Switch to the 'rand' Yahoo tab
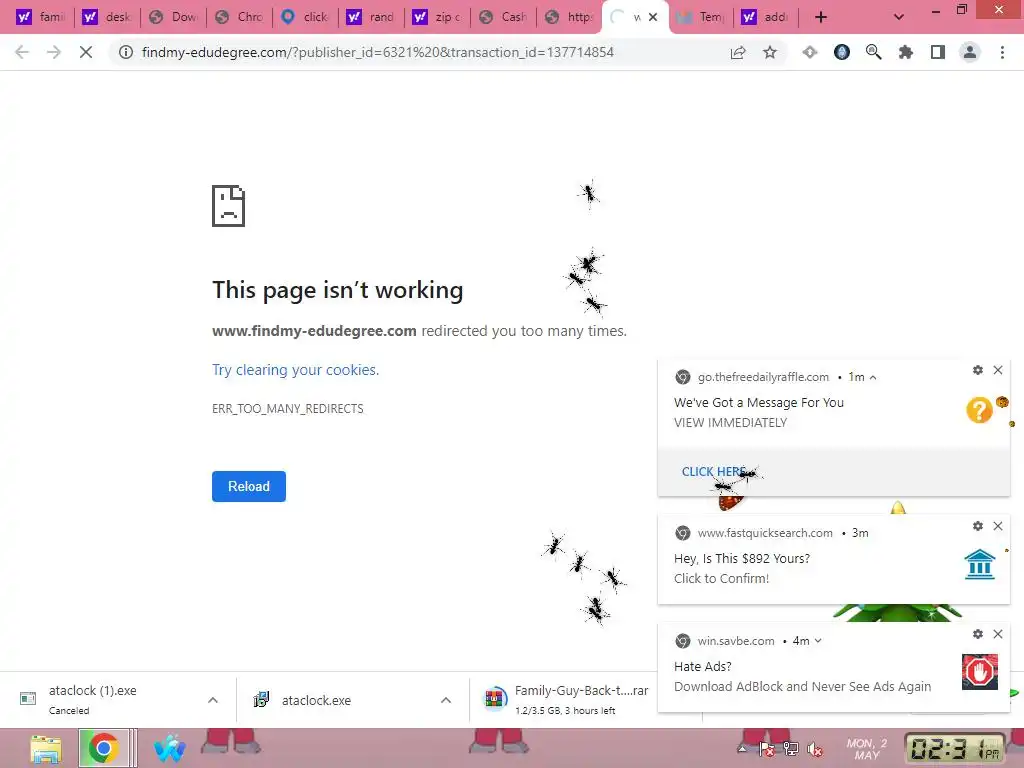Viewport: 1024px width, 768px height. [x=372, y=17]
